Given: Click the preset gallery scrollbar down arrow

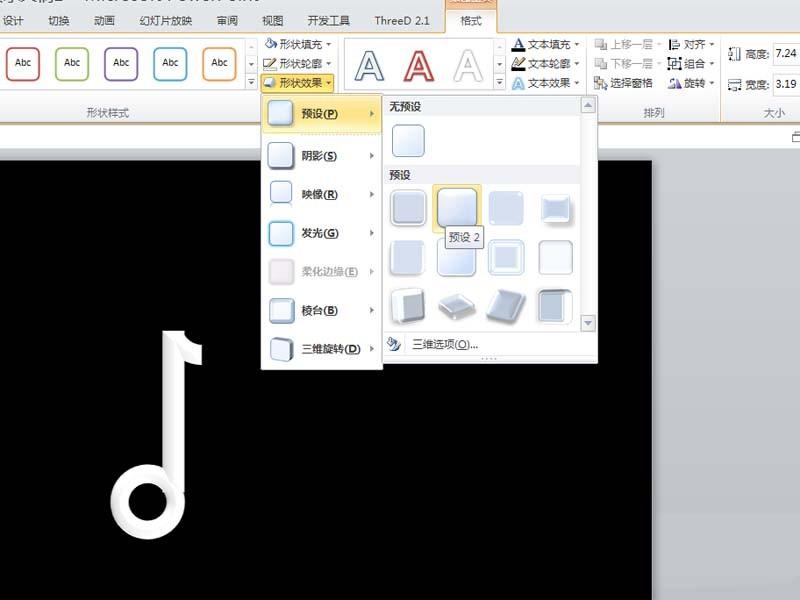Looking at the screenshot, I should 590,324.
